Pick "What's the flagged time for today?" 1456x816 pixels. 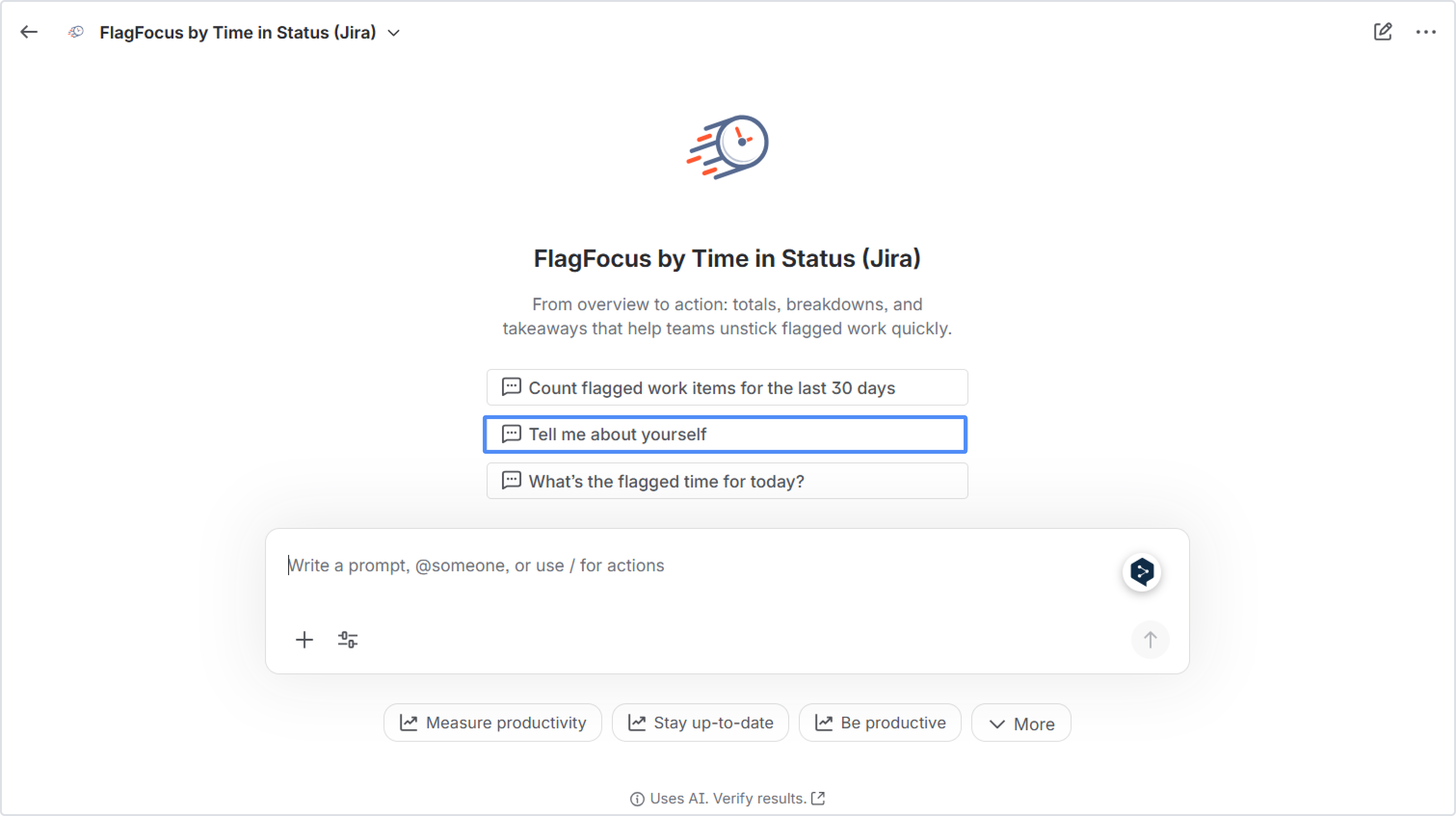[727, 481]
